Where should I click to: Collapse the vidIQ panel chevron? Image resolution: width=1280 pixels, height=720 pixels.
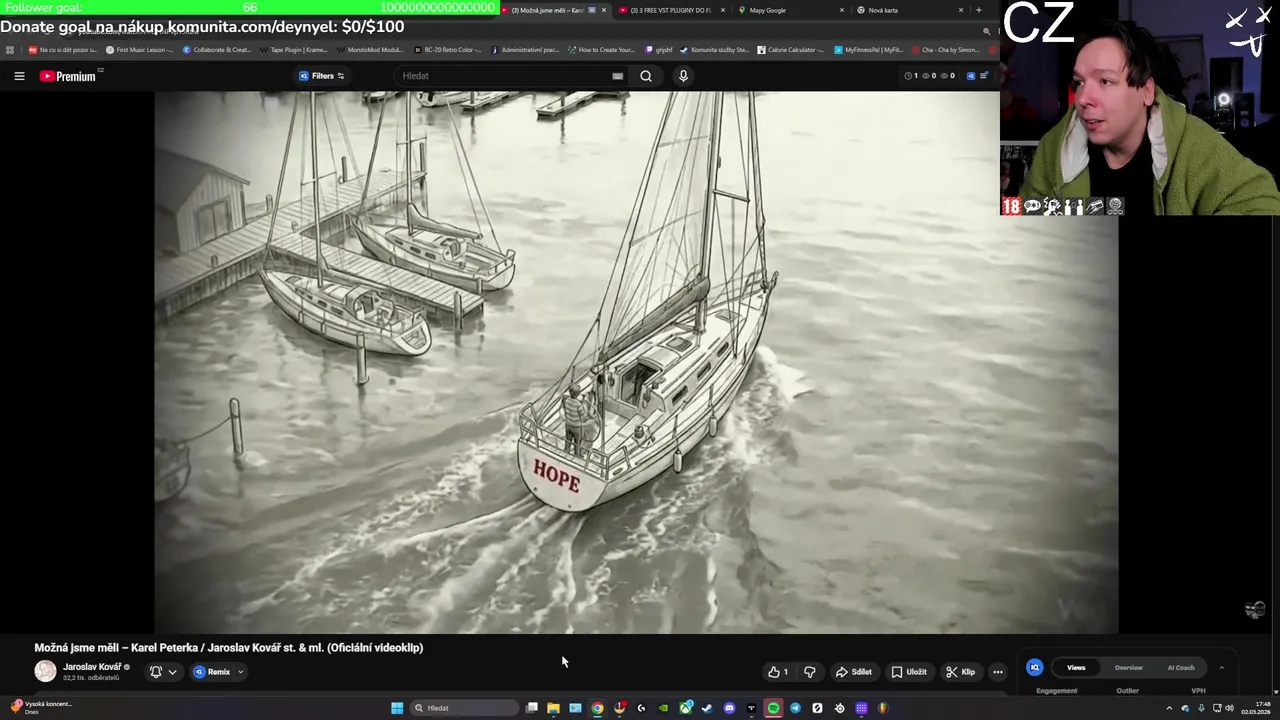[x=1221, y=667]
